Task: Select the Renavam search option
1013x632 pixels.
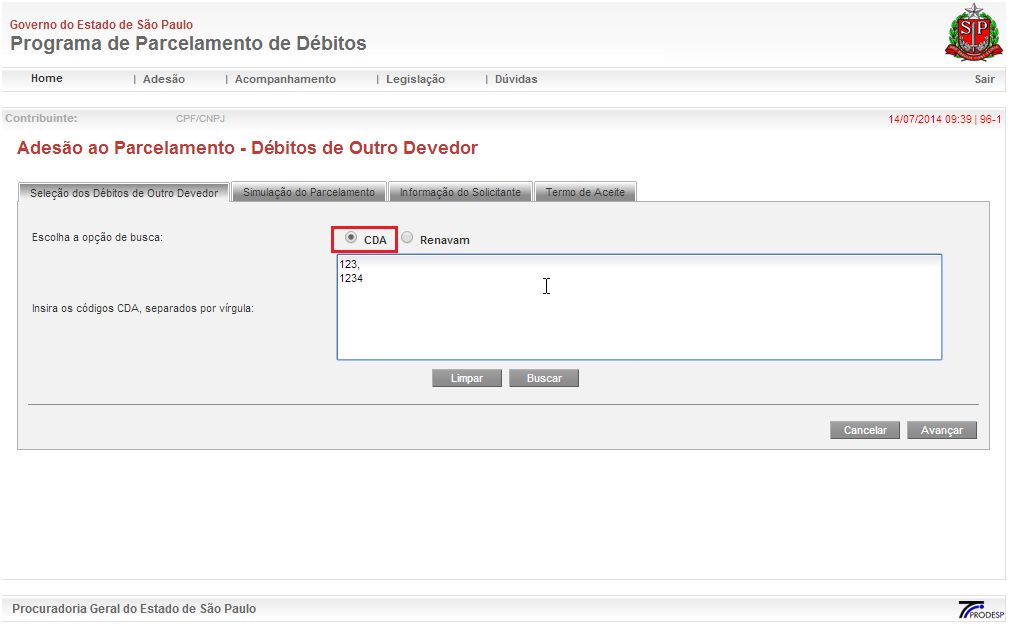Action: 407,238
